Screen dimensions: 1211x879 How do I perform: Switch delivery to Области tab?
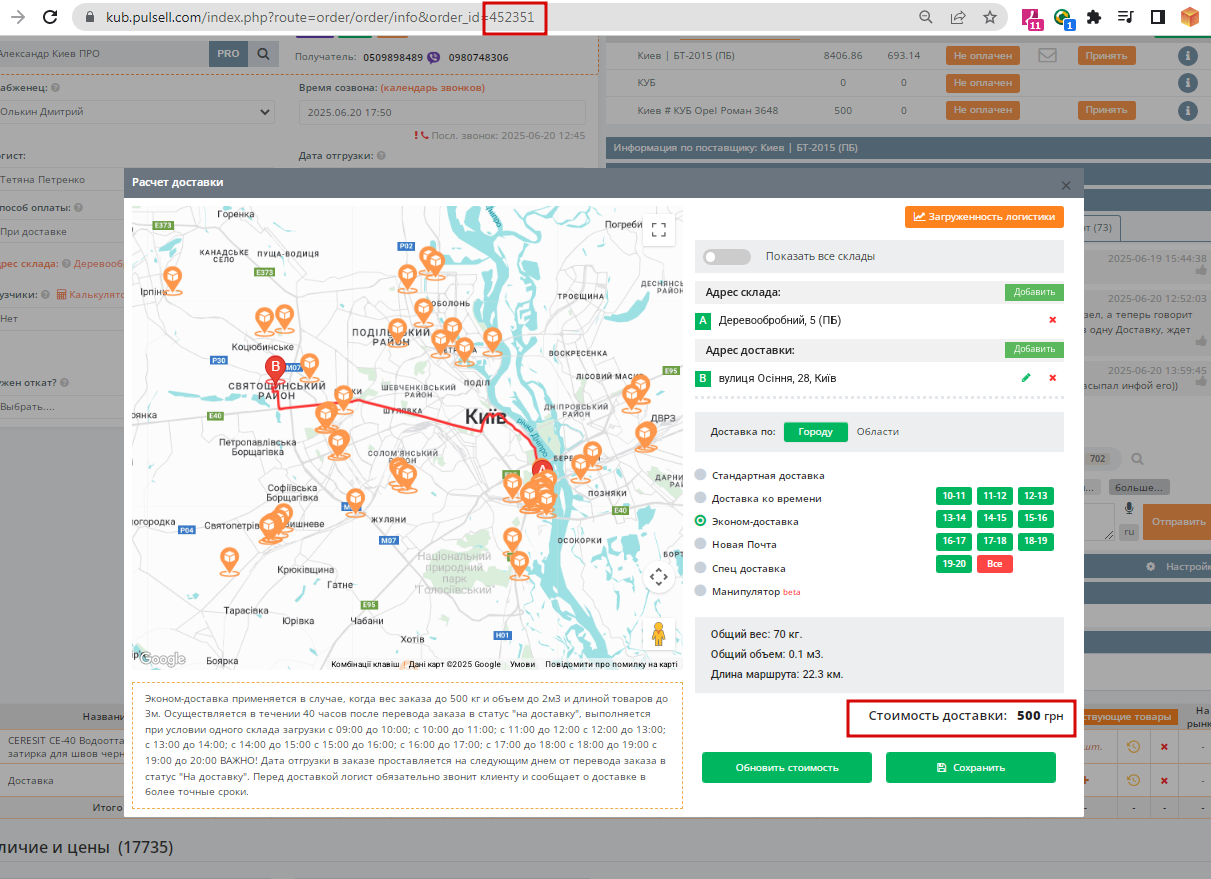(878, 432)
